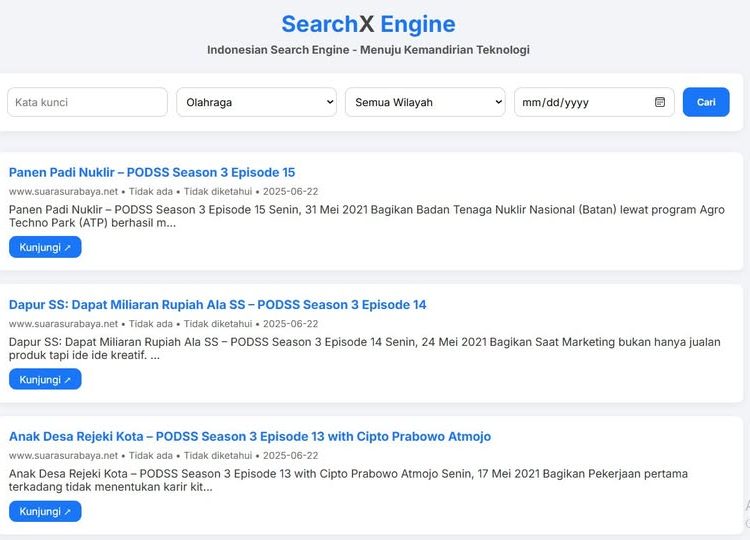Open the Anak Desa Rejeki Kota title link
This screenshot has height=540, width=750.
(250, 436)
